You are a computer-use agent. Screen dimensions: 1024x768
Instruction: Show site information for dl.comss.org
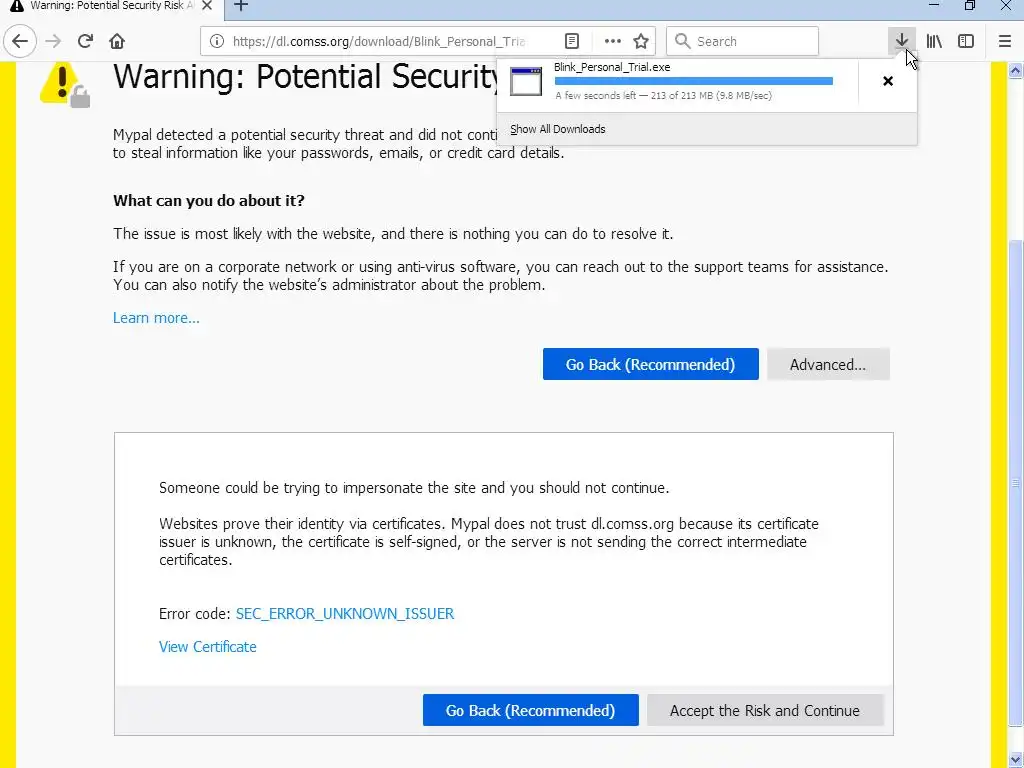pyautogui.click(x=216, y=41)
